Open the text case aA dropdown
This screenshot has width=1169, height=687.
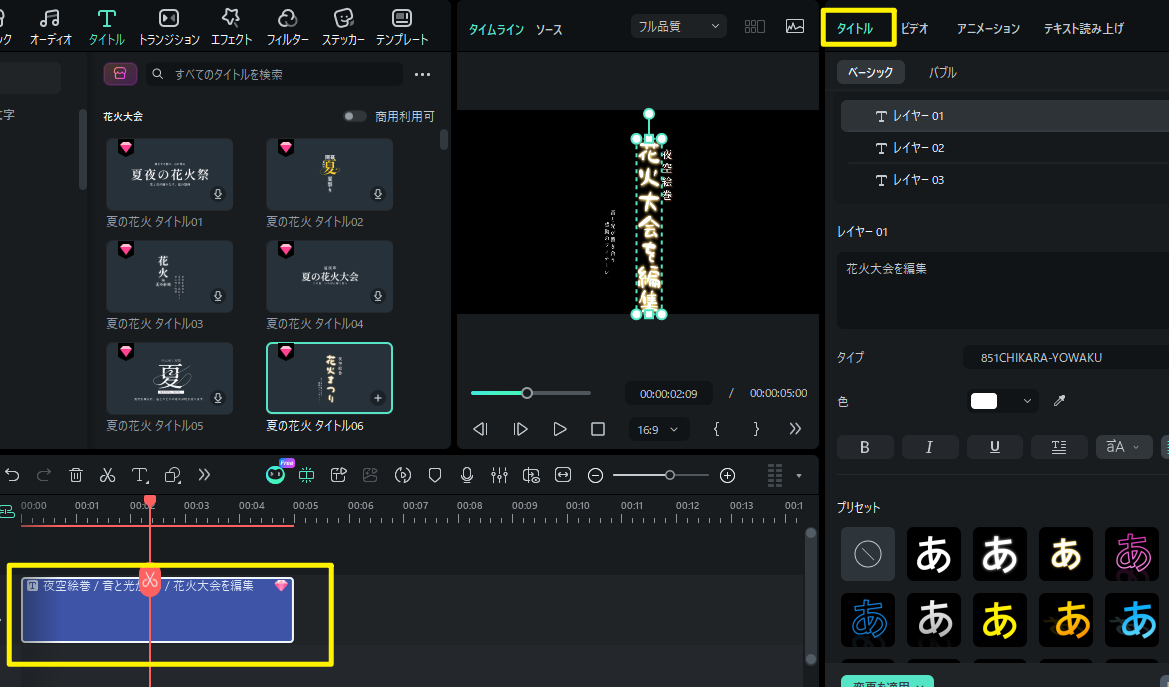coord(1124,447)
